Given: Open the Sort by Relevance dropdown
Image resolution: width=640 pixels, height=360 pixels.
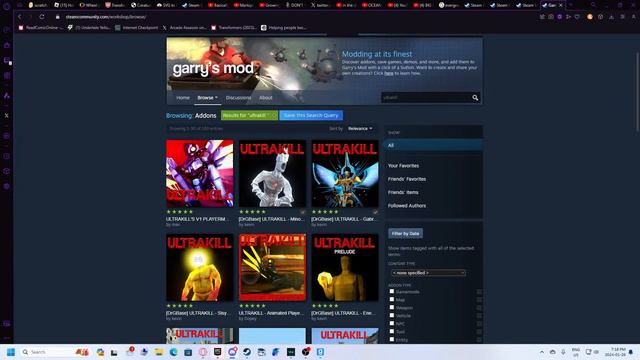Looking at the screenshot, I should pos(360,129).
